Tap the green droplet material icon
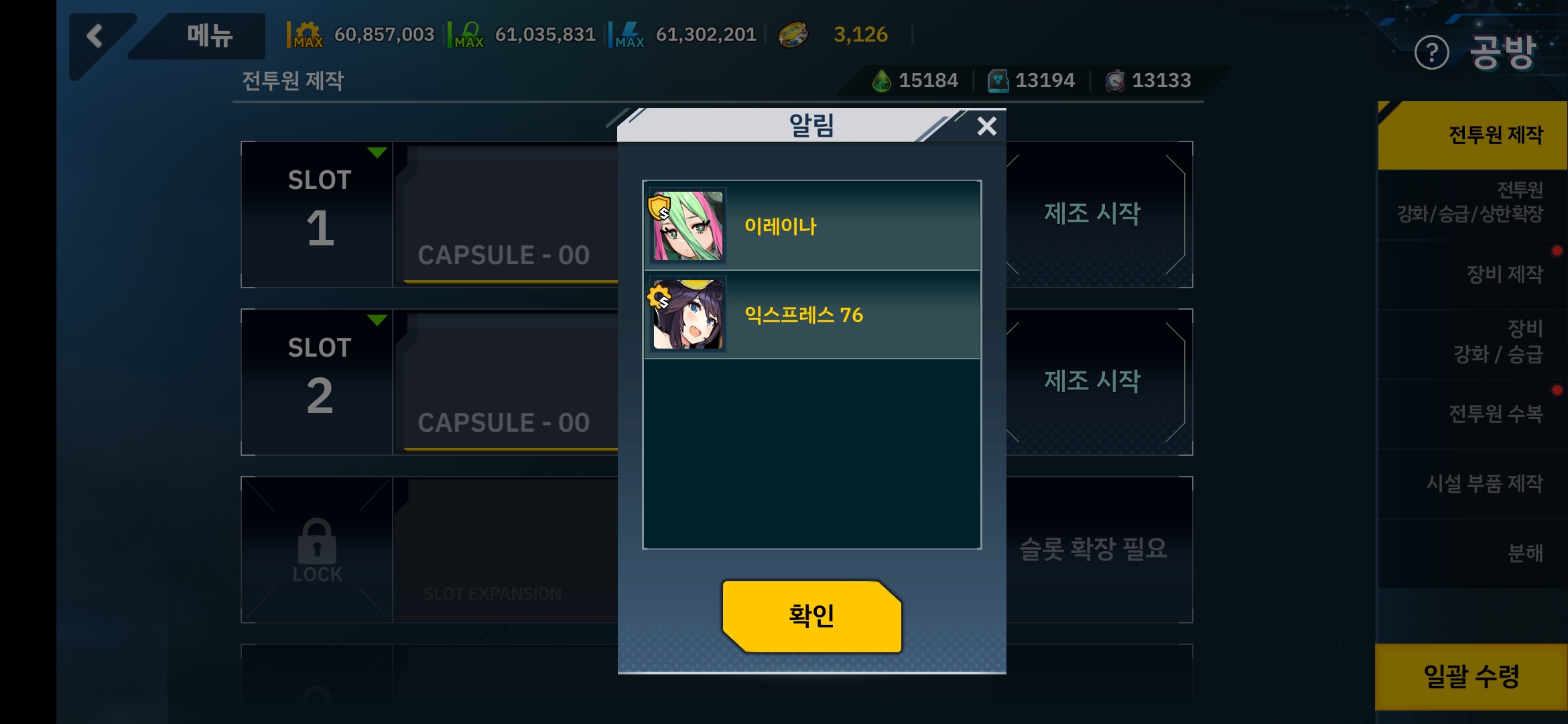Viewport: 1568px width, 724px height. (x=881, y=80)
